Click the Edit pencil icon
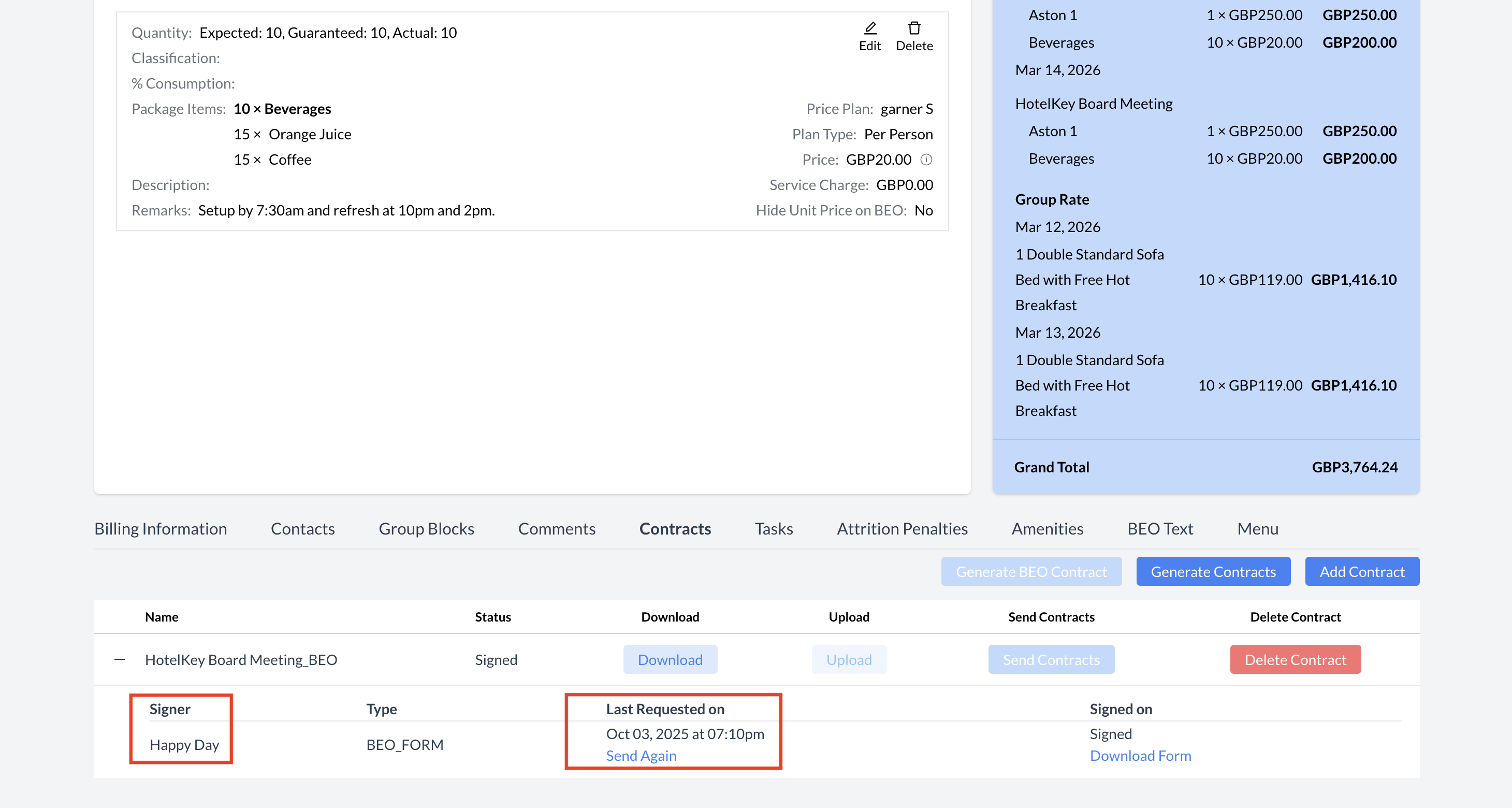This screenshot has width=1512, height=808. click(870, 28)
